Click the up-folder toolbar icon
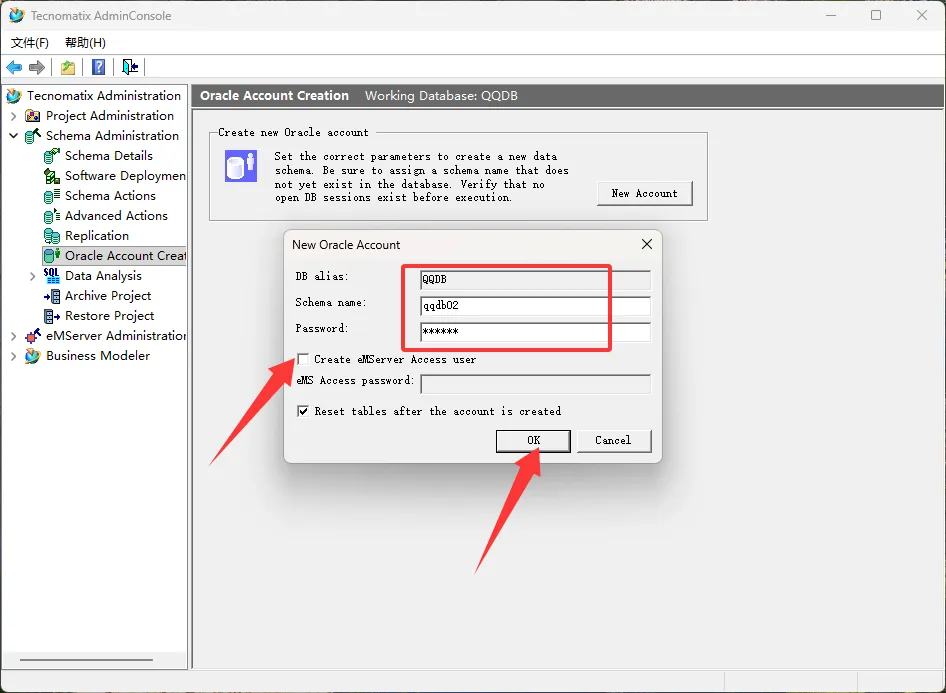946x693 pixels. (68, 67)
